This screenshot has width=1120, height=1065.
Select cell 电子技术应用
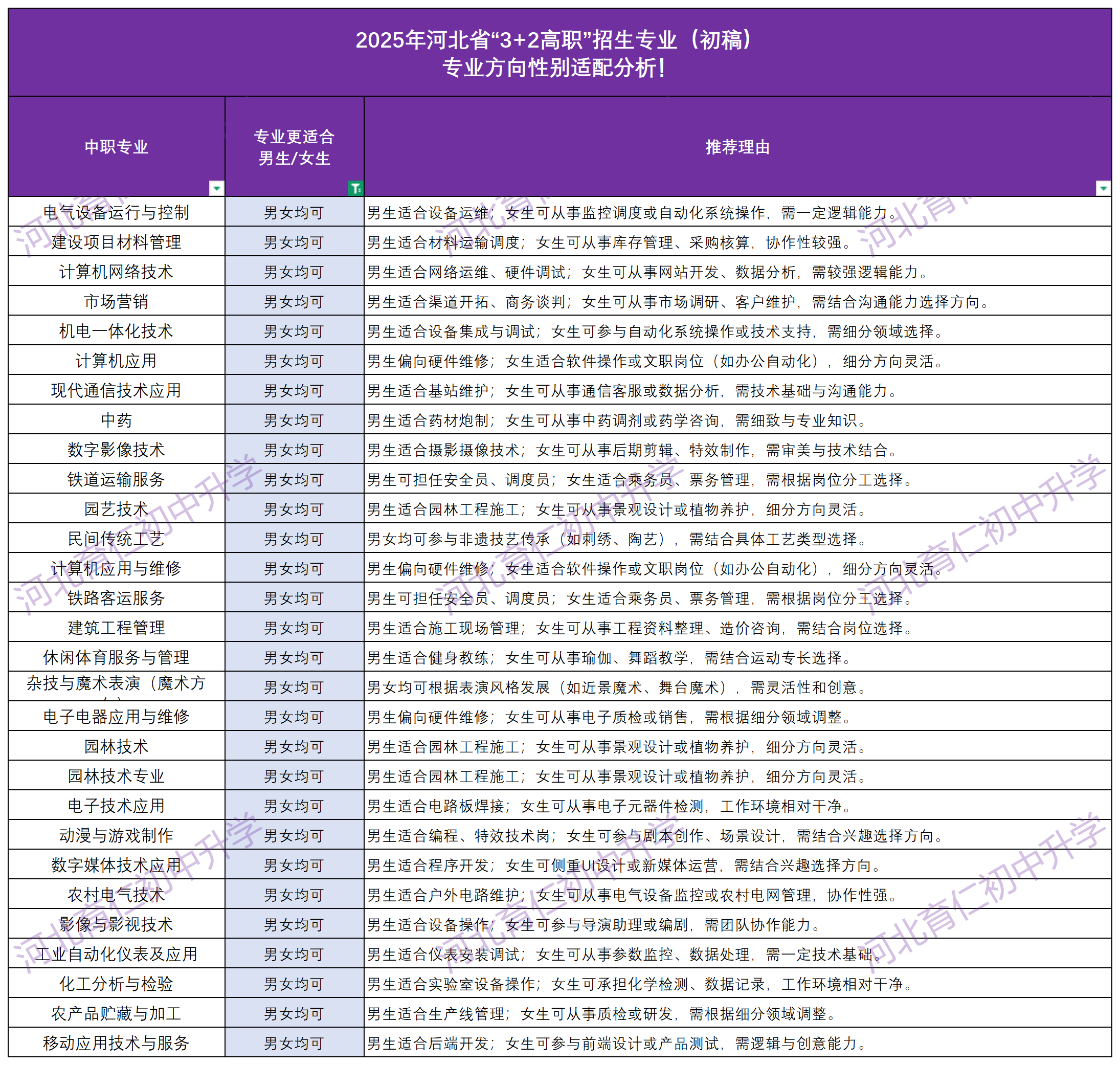(117, 806)
